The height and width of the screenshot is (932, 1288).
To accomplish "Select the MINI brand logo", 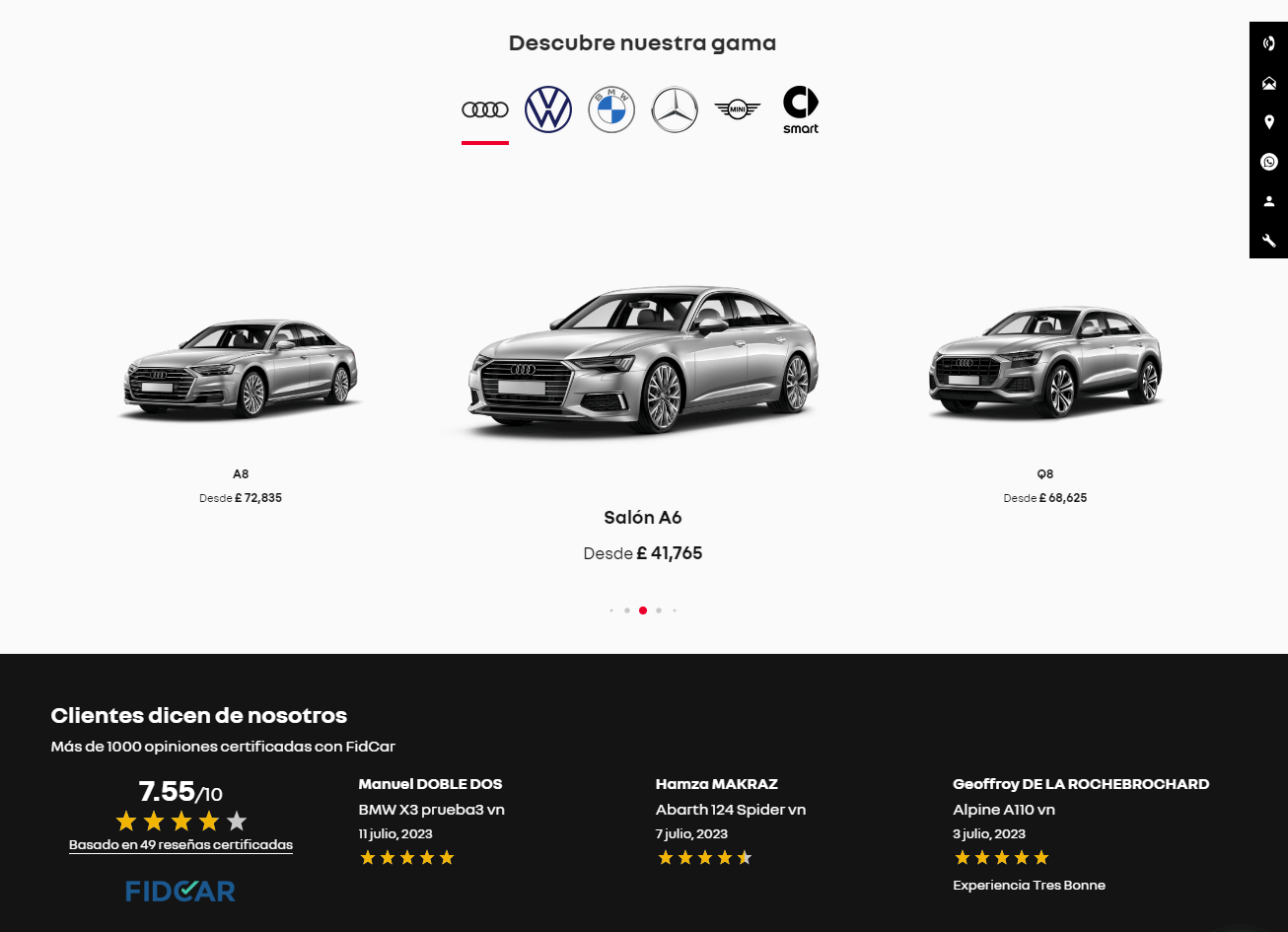I will tap(738, 109).
